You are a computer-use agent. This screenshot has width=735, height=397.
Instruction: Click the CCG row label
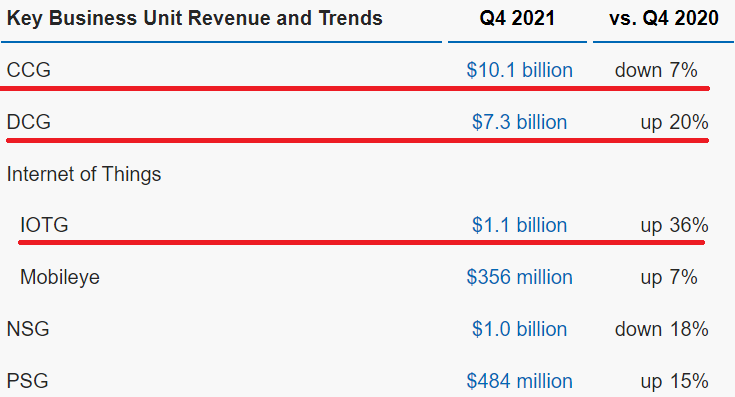click(29, 70)
